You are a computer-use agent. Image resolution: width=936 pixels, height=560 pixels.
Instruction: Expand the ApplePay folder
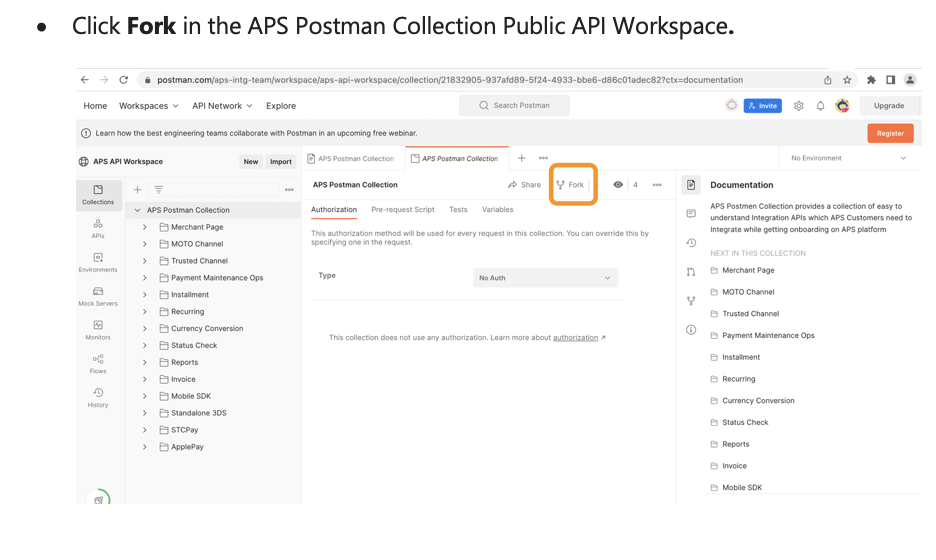point(144,447)
